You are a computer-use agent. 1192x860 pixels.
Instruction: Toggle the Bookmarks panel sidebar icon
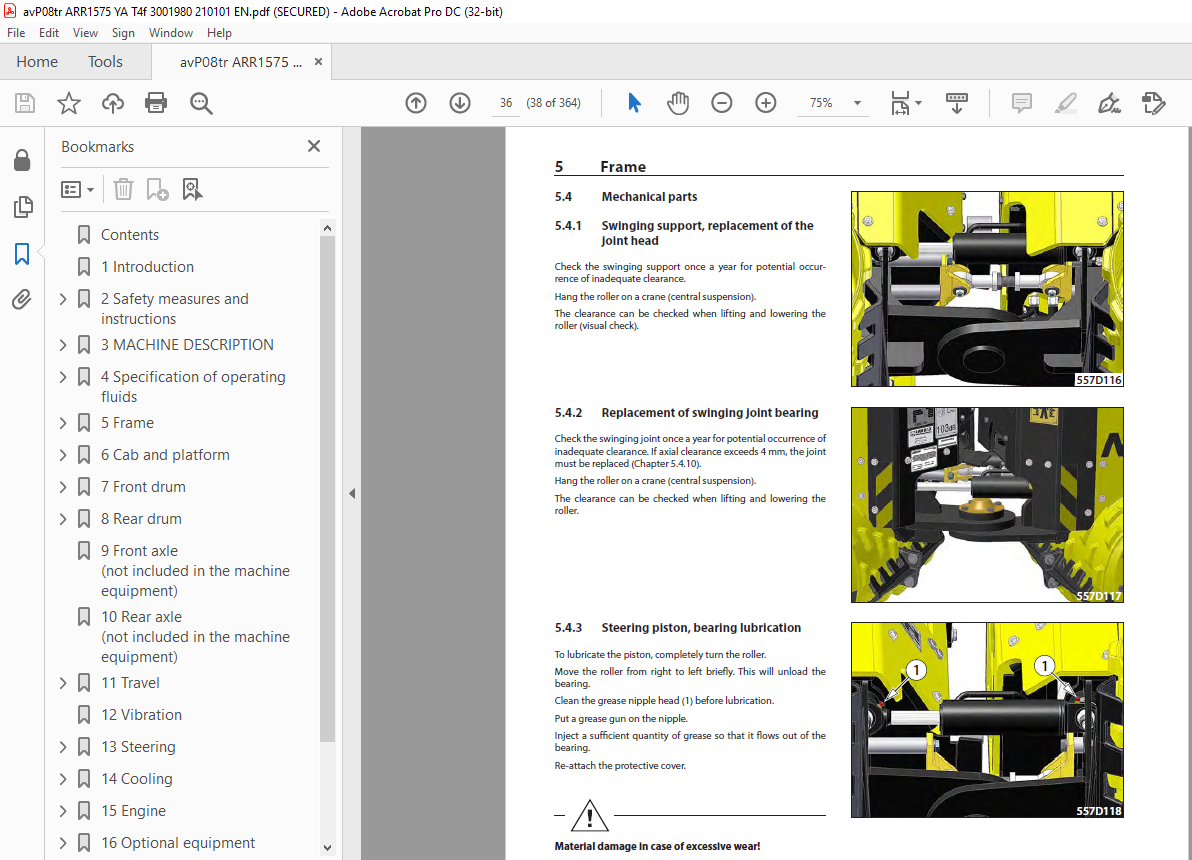coord(22,254)
